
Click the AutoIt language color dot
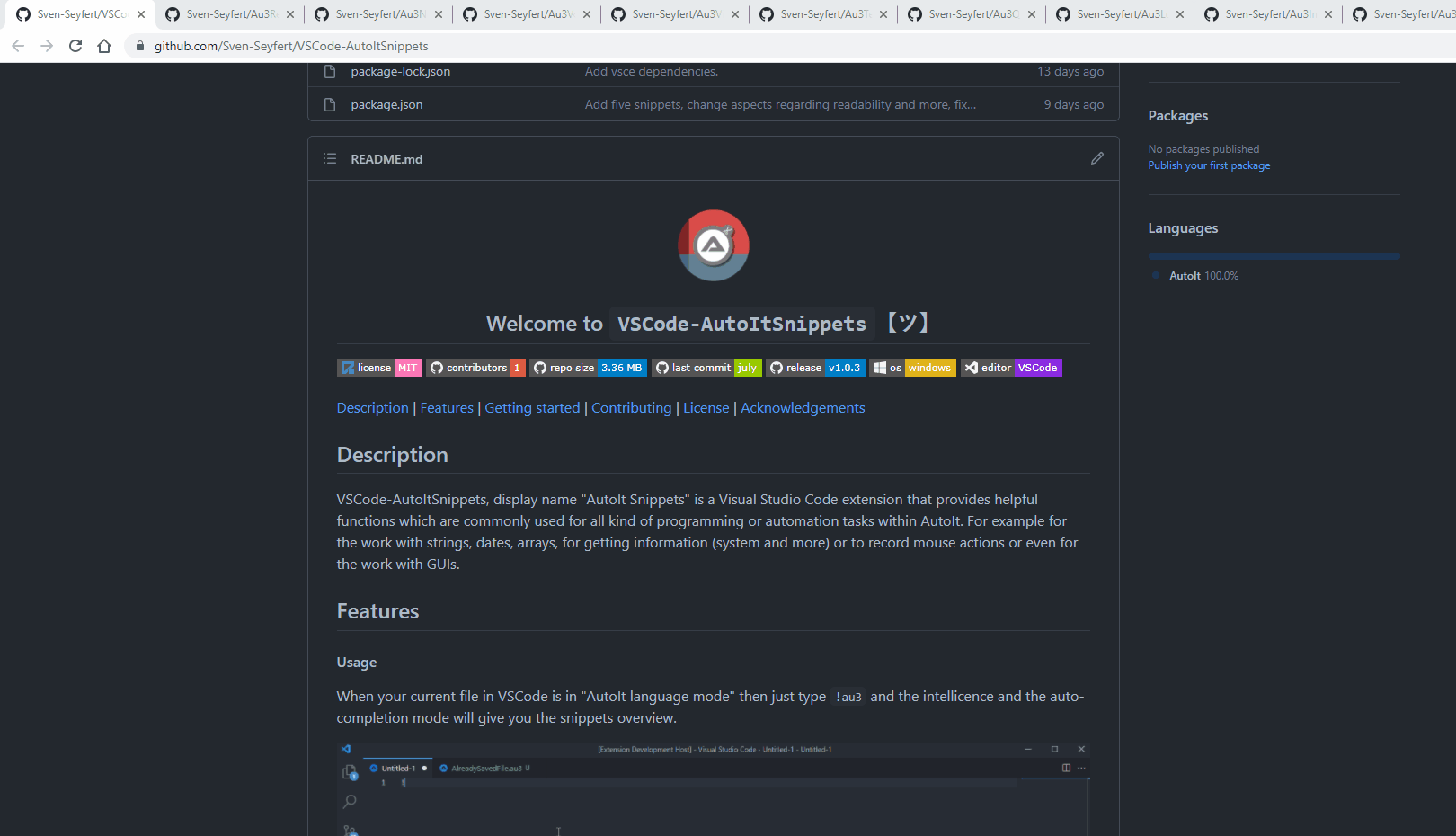pyautogui.click(x=1156, y=276)
